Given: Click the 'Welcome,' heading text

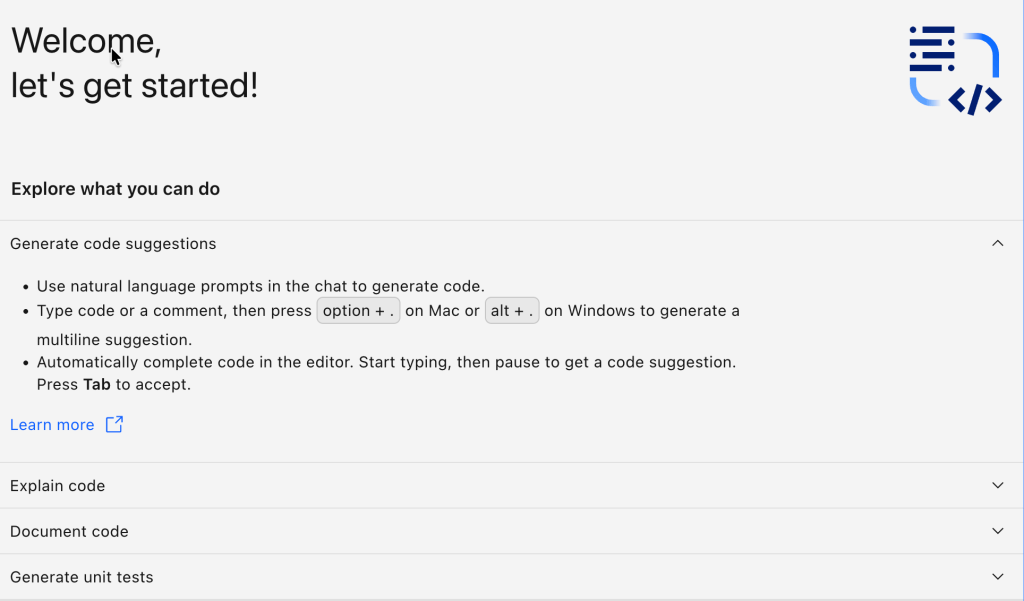Looking at the screenshot, I should click(x=86, y=41).
